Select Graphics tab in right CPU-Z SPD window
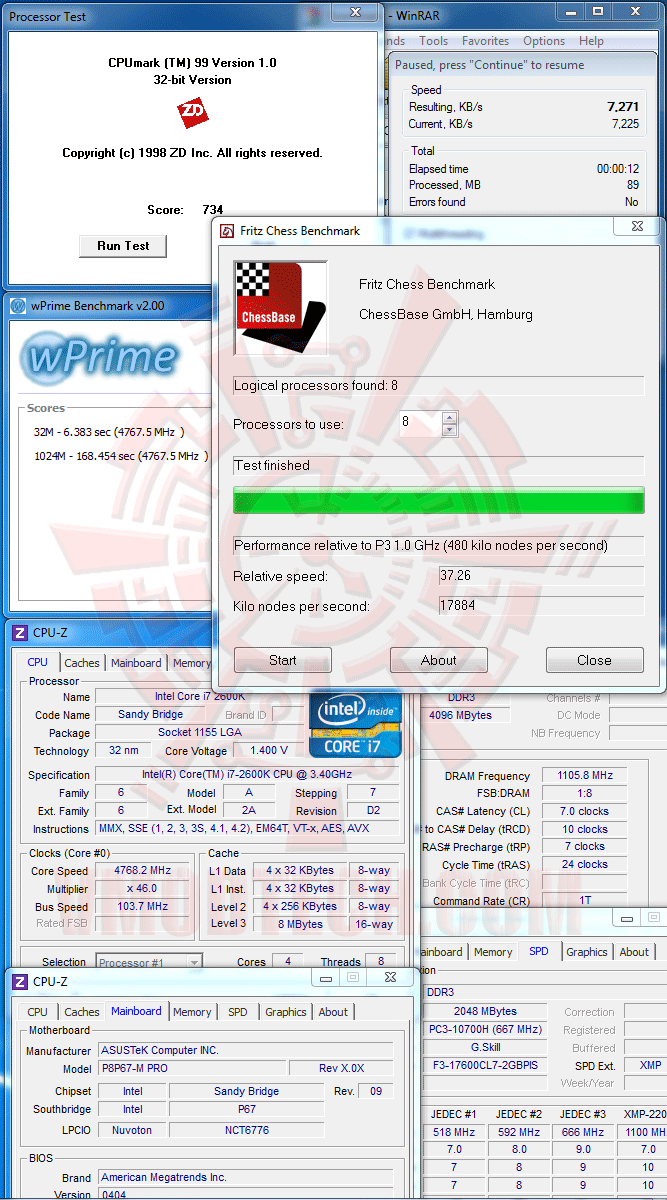 tap(586, 952)
